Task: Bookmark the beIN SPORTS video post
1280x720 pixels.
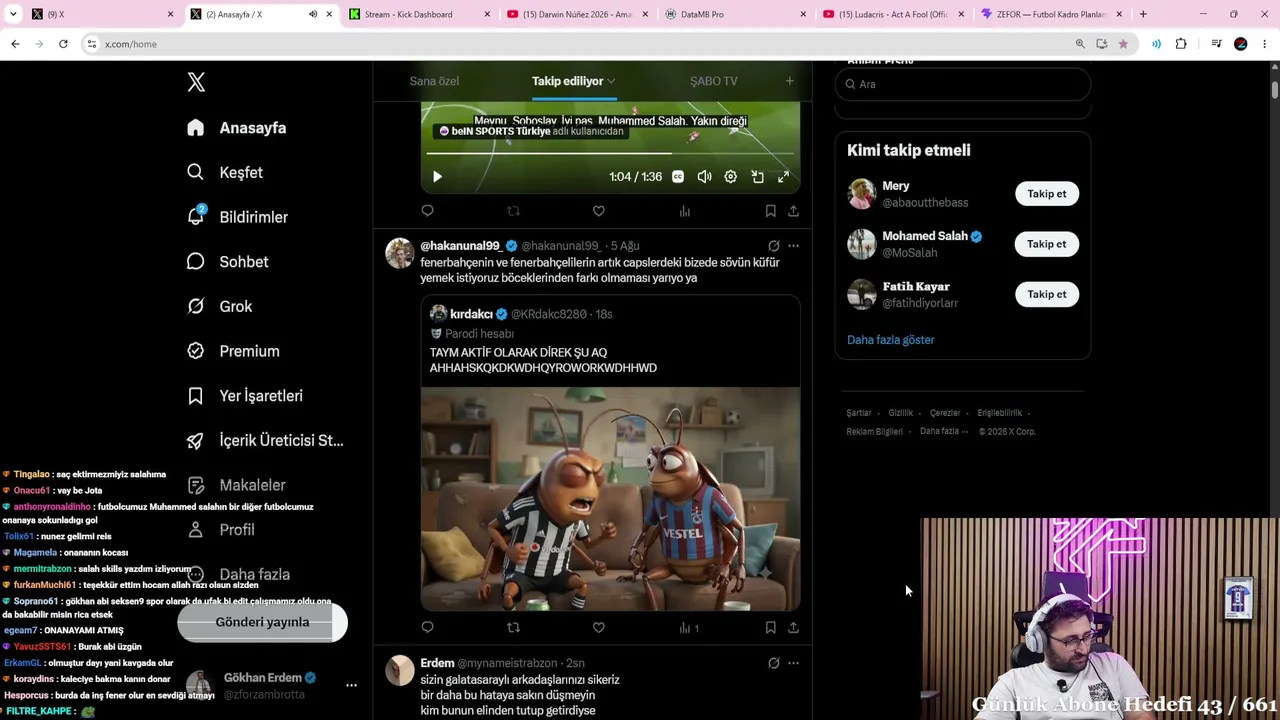Action: click(x=770, y=211)
